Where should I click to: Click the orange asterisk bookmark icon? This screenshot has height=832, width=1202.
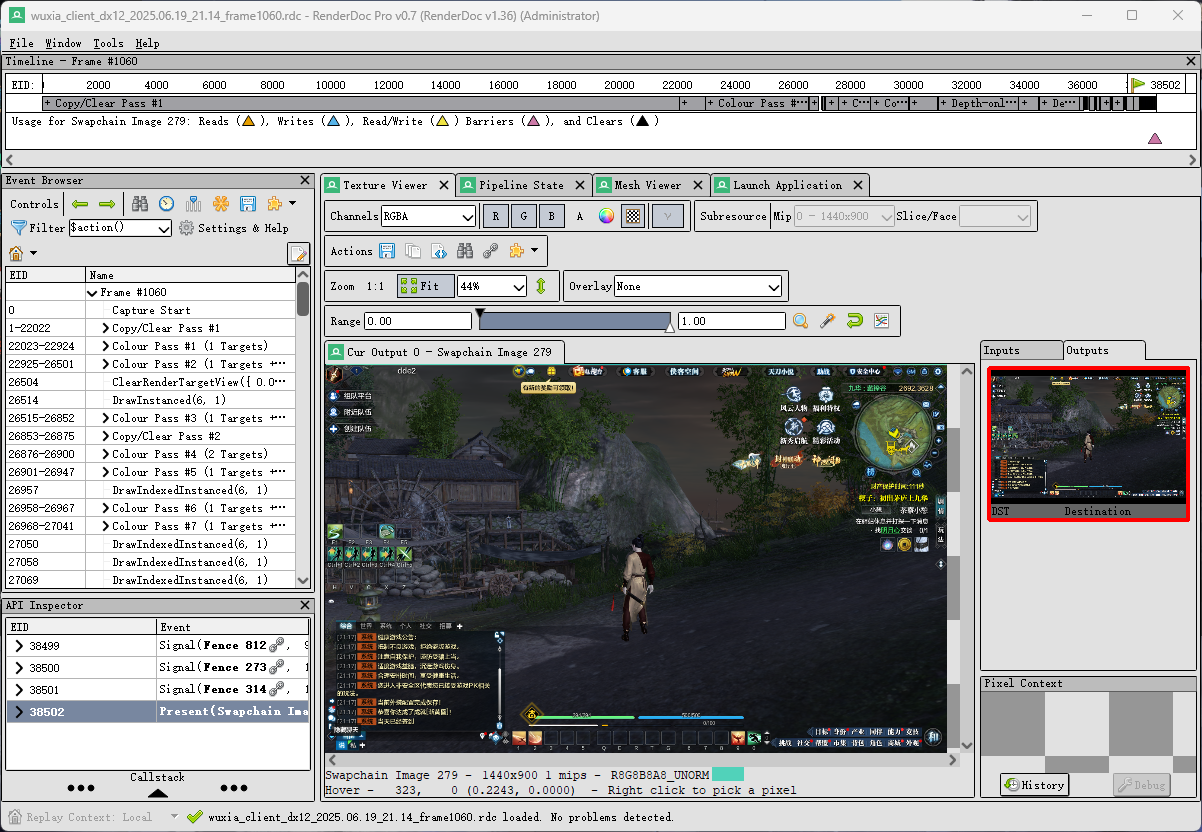point(221,204)
